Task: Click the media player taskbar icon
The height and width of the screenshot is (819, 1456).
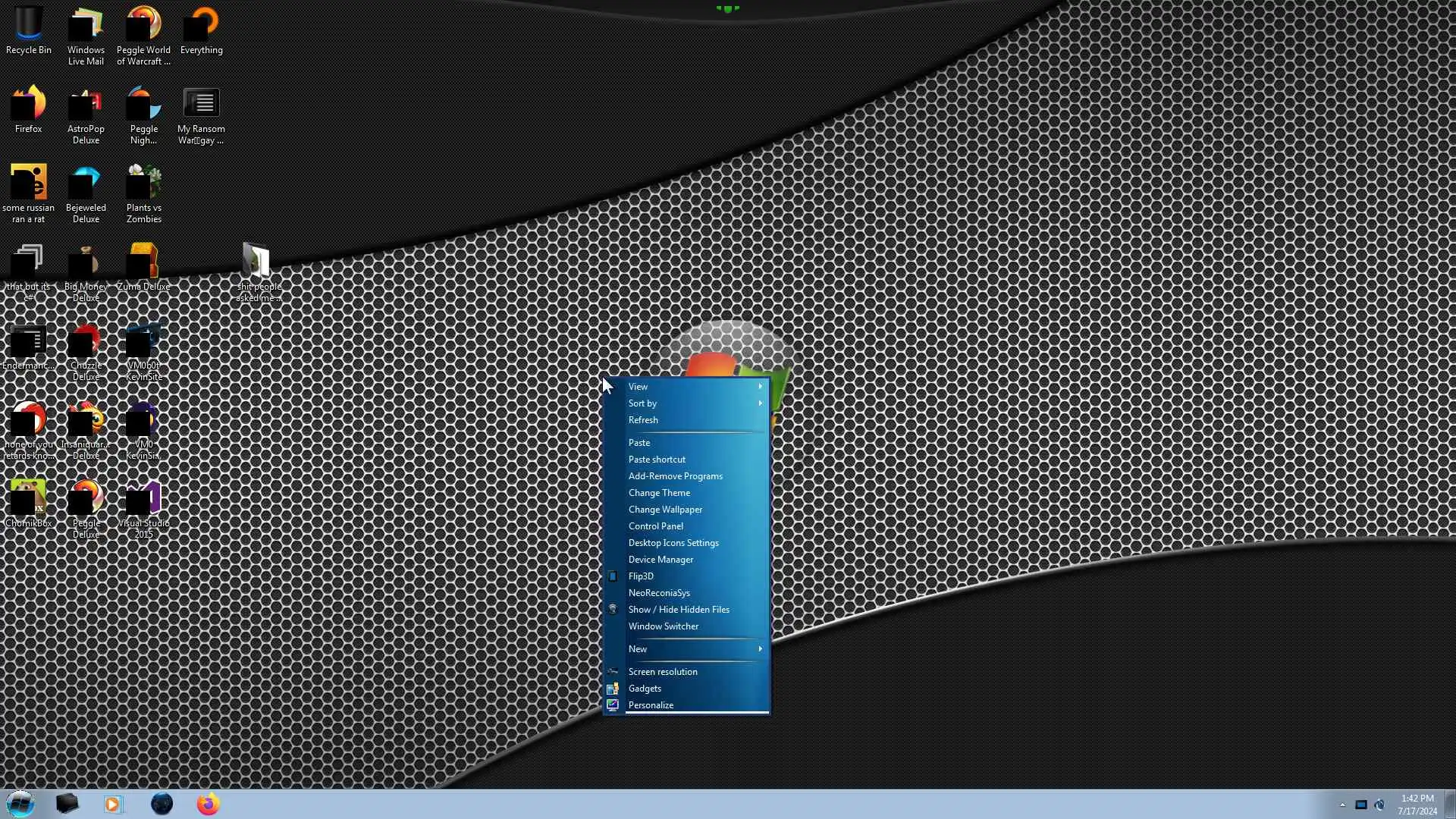Action: [x=113, y=804]
